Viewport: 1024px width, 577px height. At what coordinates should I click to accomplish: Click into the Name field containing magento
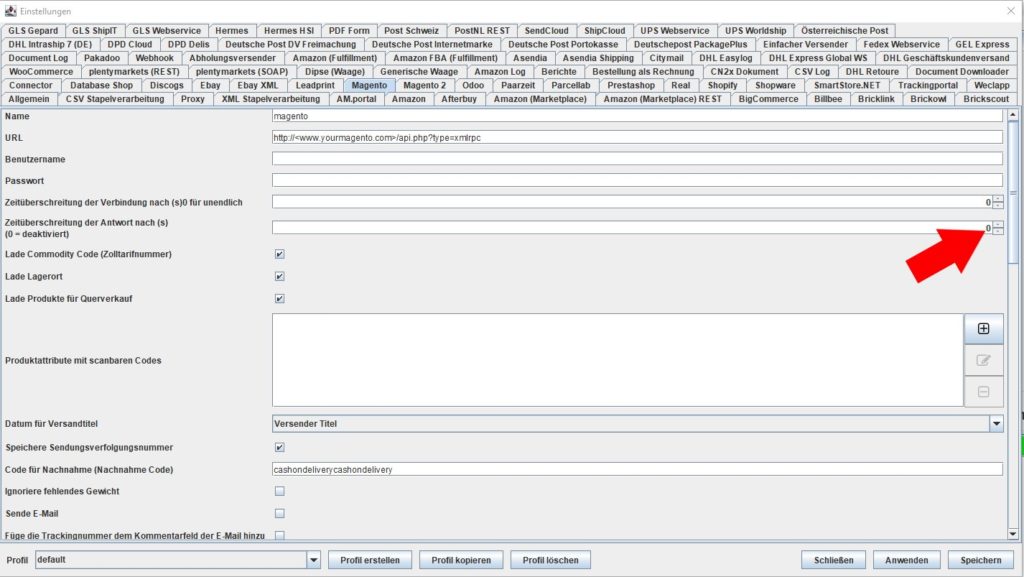pos(637,116)
